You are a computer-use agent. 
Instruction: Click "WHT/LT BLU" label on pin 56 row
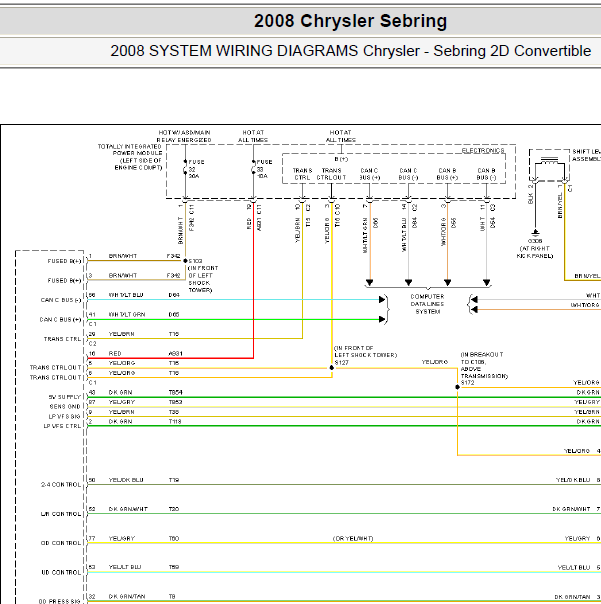point(126,295)
